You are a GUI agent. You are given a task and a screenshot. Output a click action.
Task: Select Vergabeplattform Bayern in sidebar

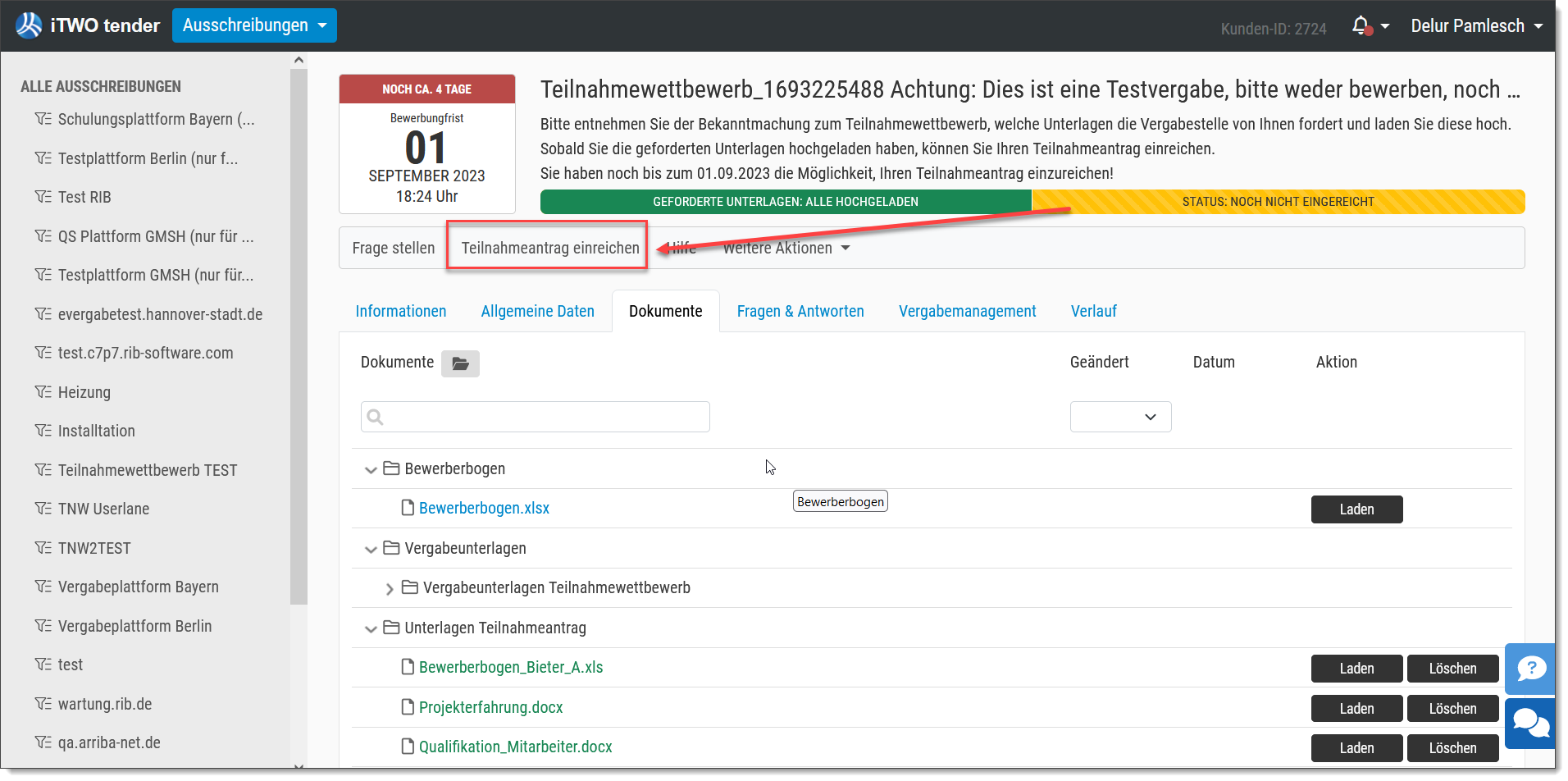[x=138, y=587]
